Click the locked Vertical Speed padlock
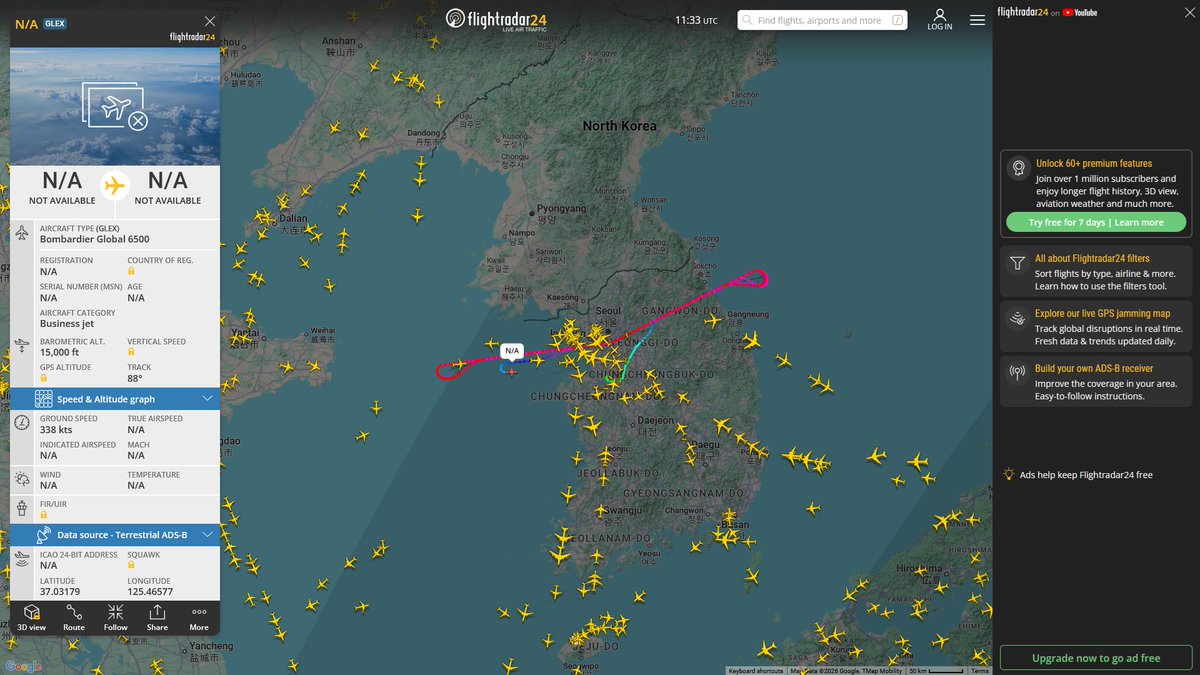 [131, 352]
